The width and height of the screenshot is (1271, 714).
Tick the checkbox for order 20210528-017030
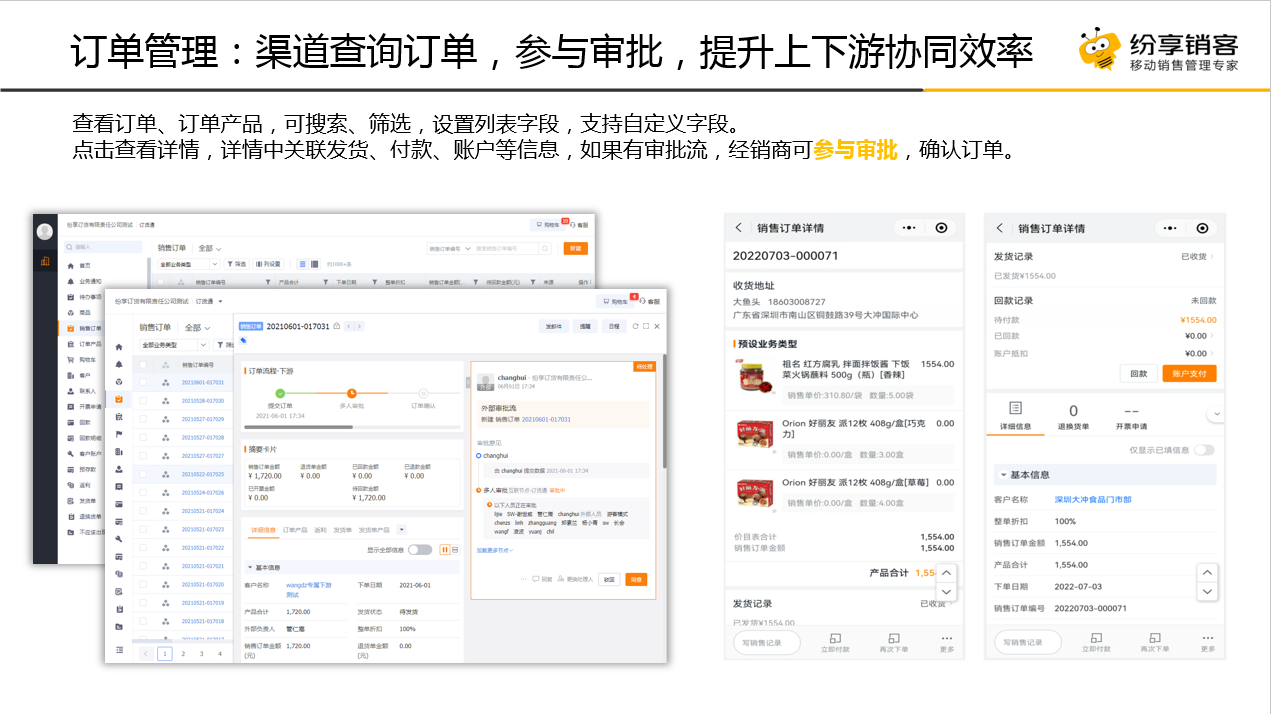143,401
